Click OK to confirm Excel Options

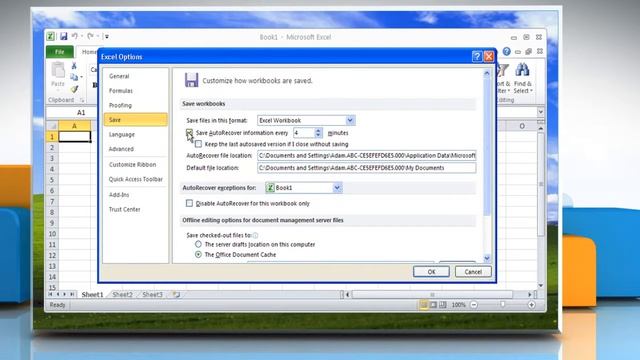(x=431, y=272)
